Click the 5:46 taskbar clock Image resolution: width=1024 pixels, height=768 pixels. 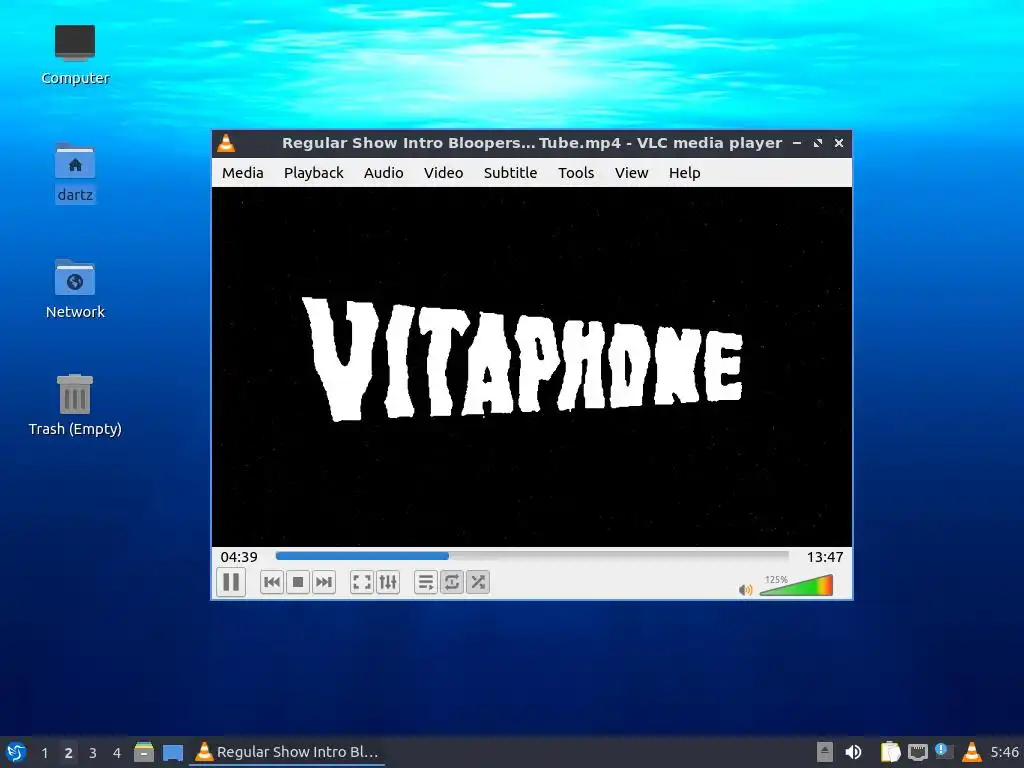pyautogui.click(x=1004, y=752)
